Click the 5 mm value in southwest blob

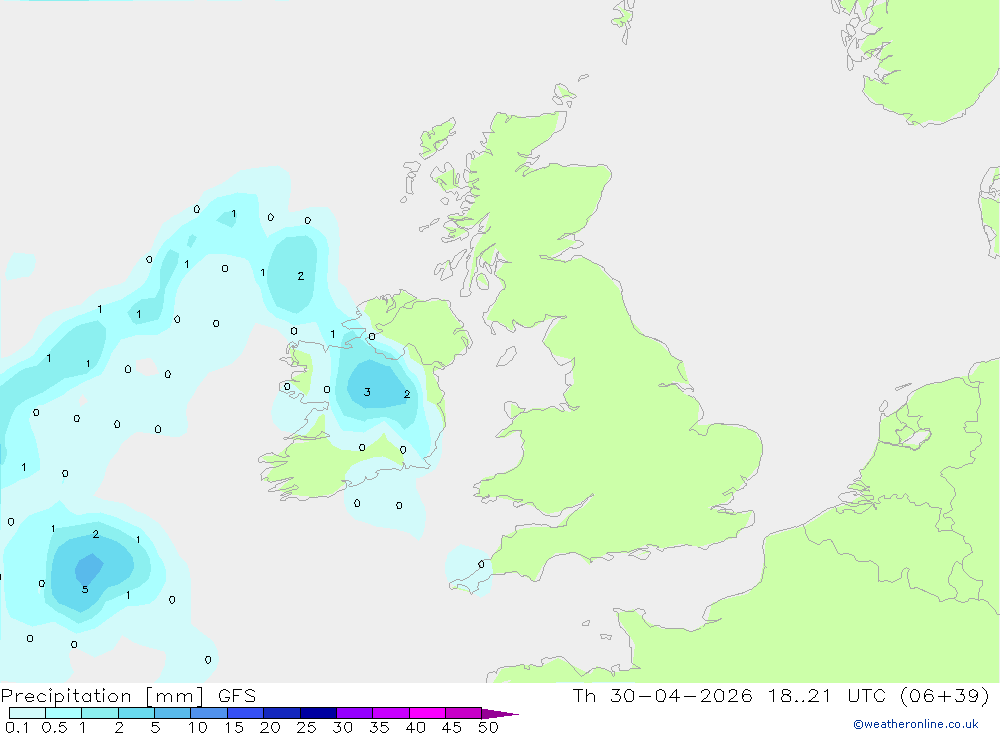point(85,589)
